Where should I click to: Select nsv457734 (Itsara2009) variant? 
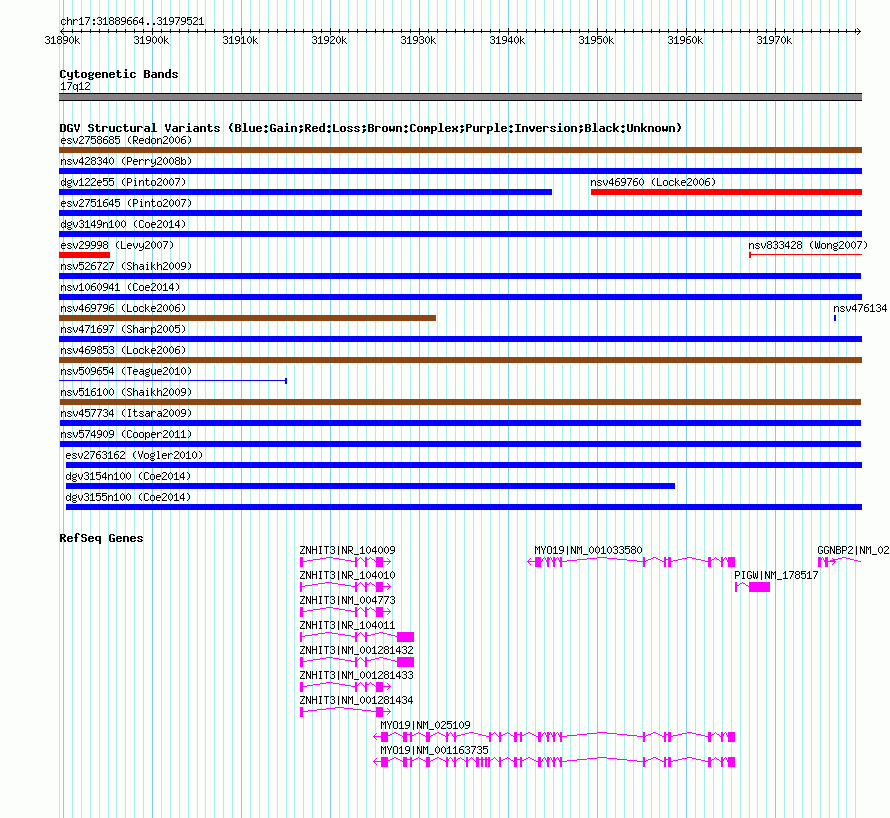[x=460, y=423]
